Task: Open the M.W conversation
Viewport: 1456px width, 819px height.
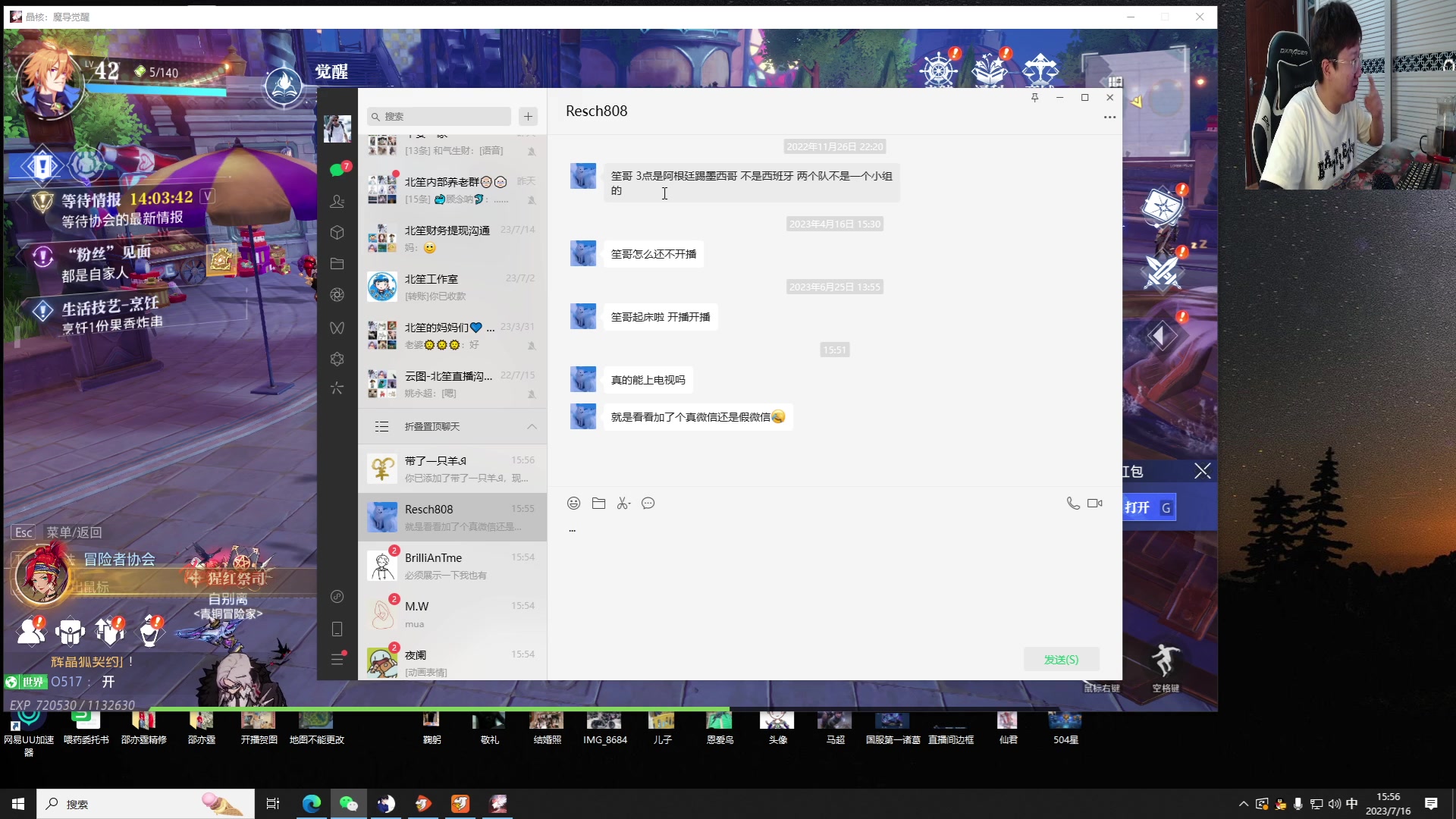Action: 453,615
